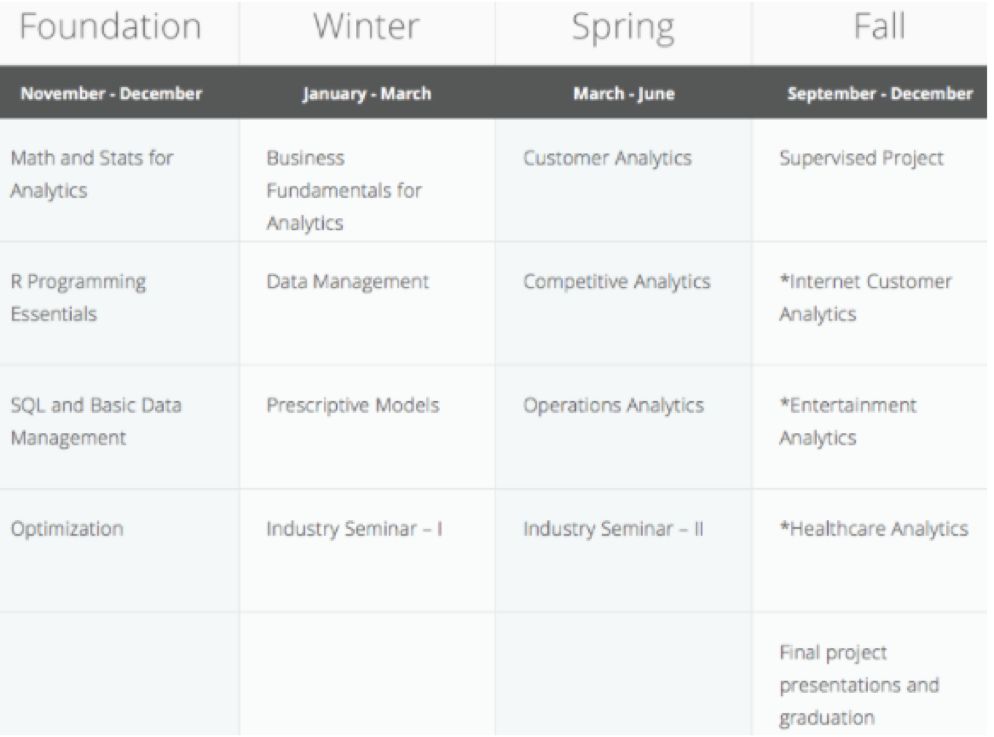Select the Spring column header

point(623,29)
